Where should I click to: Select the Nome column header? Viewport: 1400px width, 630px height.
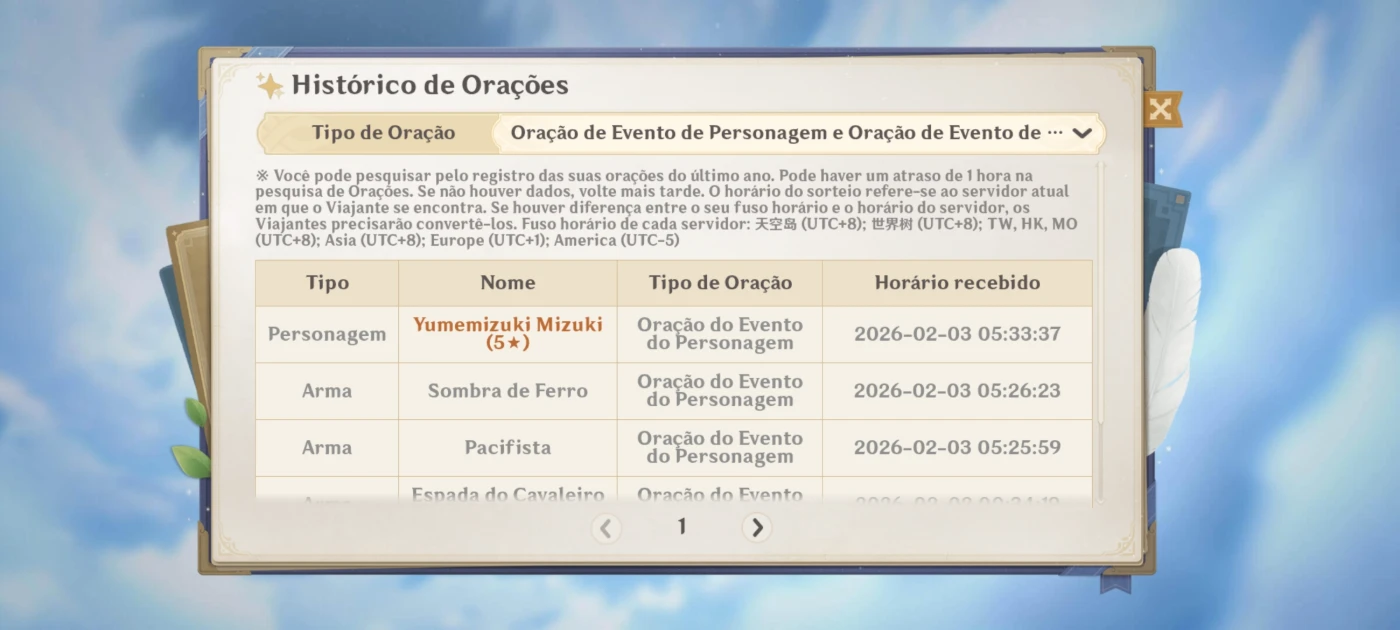click(x=507, y=283)
